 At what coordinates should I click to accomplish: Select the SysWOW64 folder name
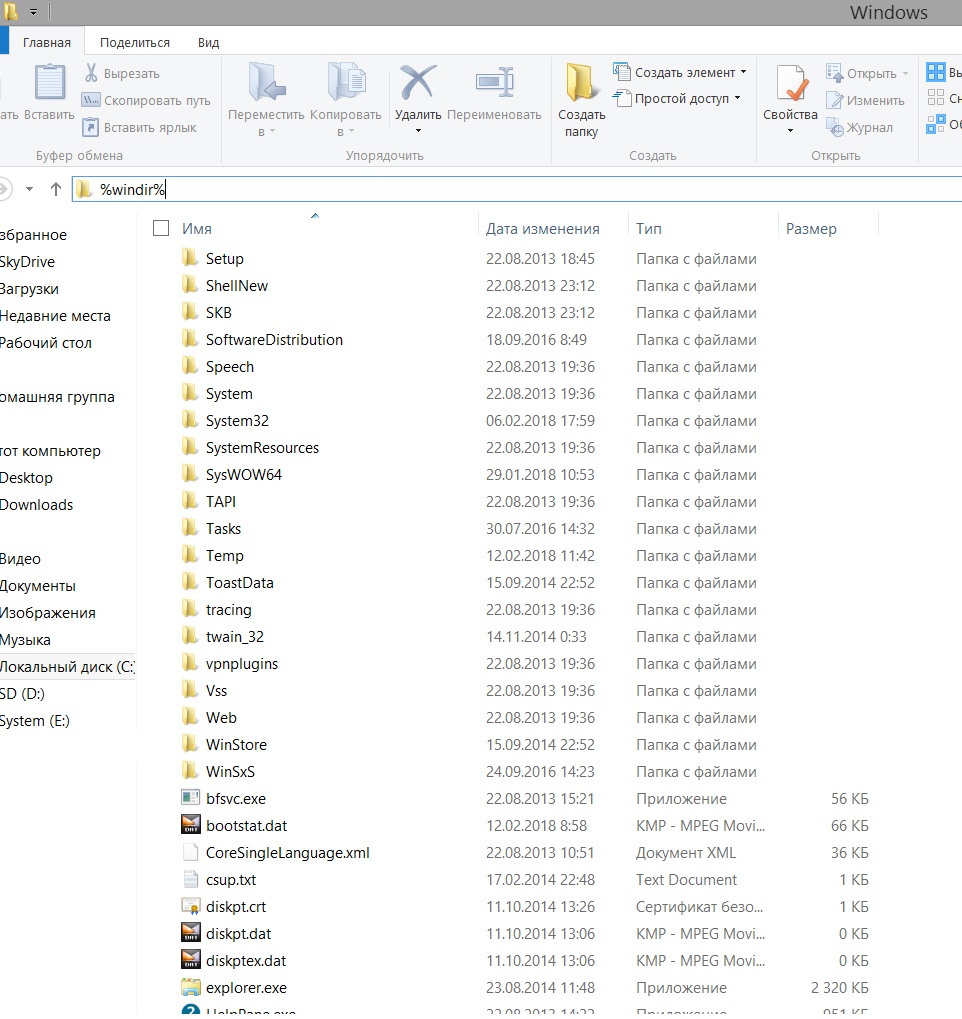(244, 474)
